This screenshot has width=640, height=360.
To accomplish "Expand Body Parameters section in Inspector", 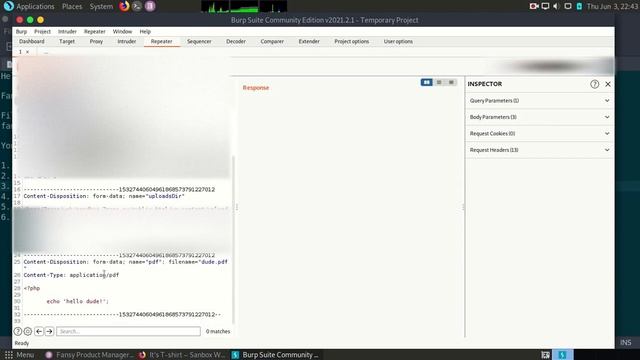I will coord(539,117).
